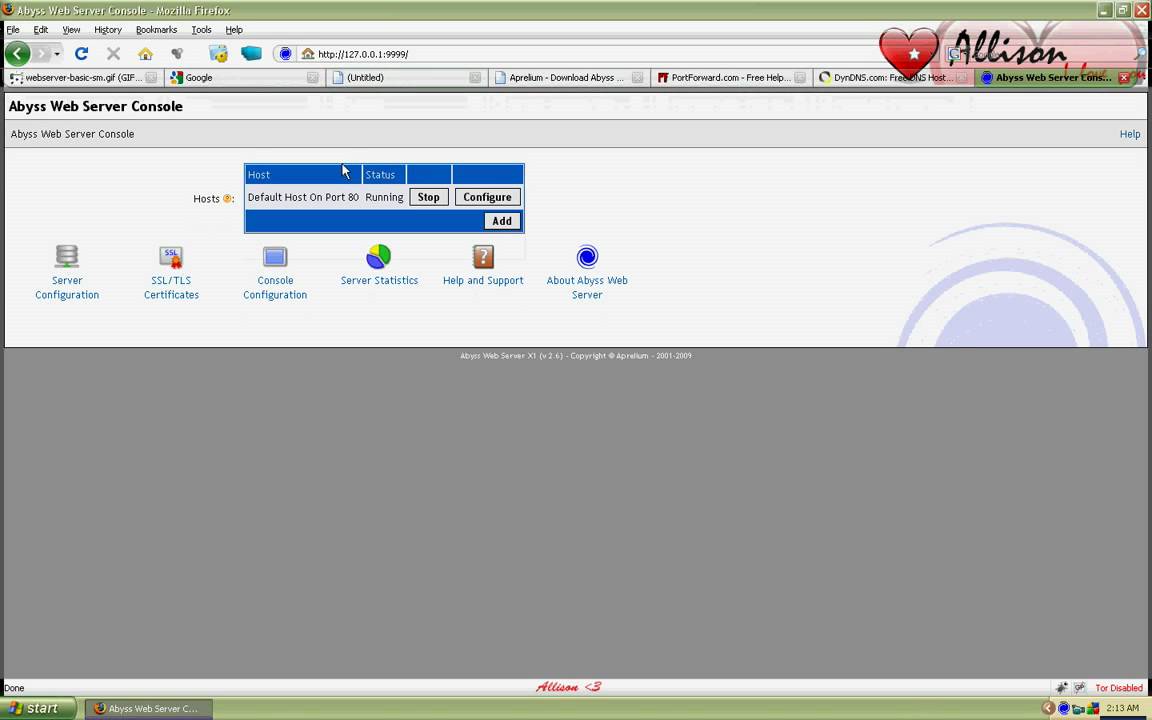Open the Tools menu
This screenshot has width=1152, height=720.
coord(201,29)
